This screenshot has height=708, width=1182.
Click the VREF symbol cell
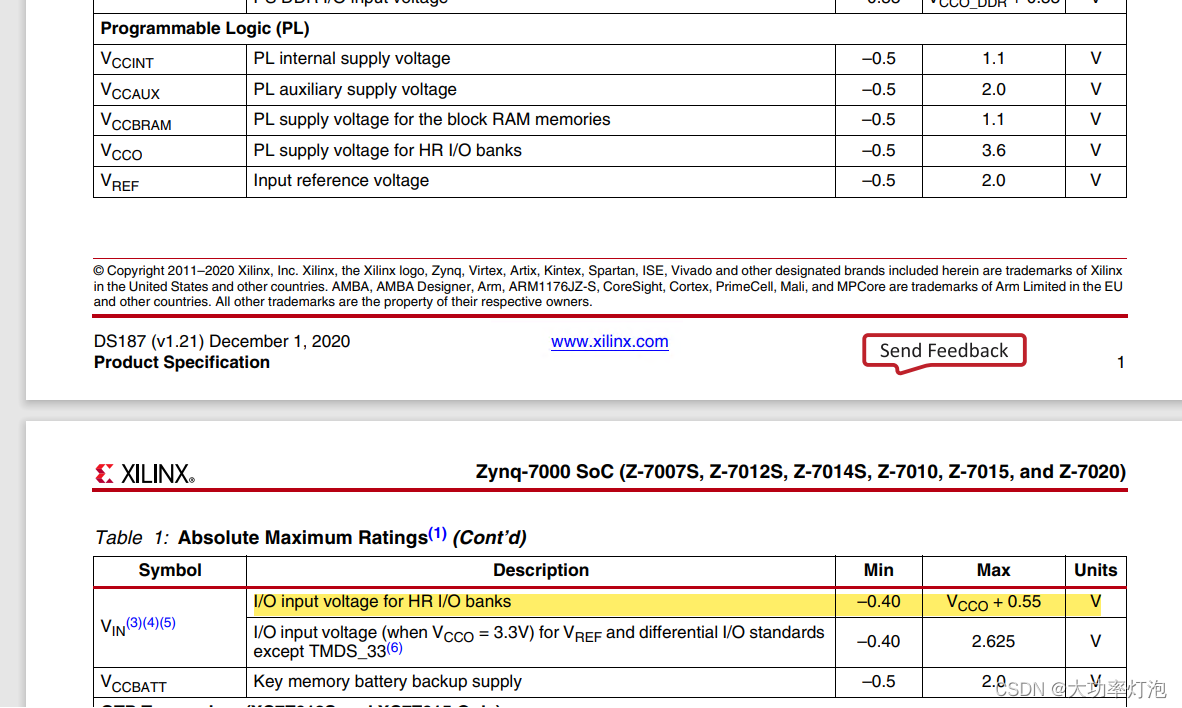pyautogui.click(x=170, y=182)
